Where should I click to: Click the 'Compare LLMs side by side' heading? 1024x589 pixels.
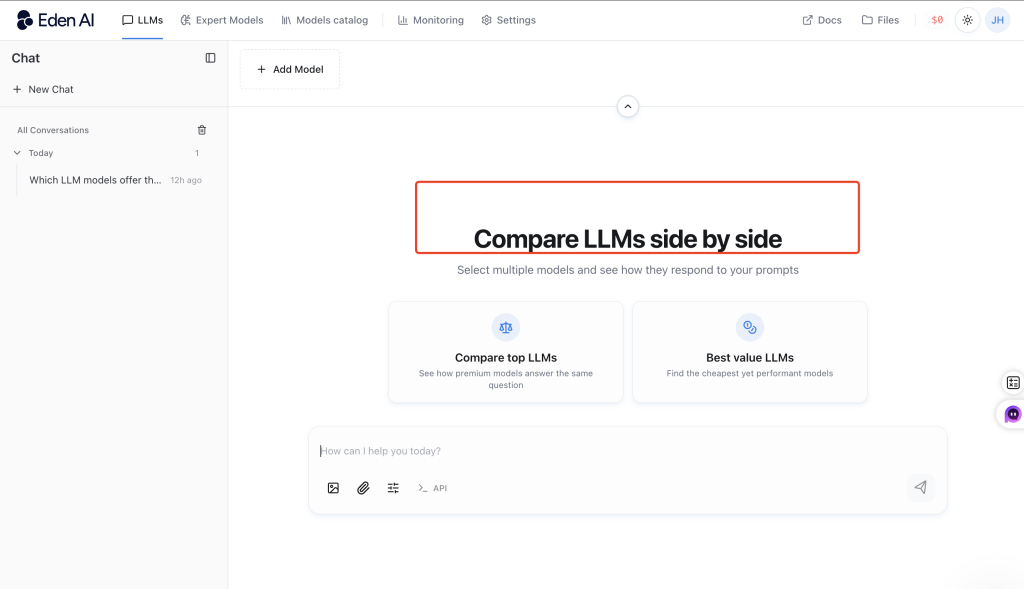point(628,239)
